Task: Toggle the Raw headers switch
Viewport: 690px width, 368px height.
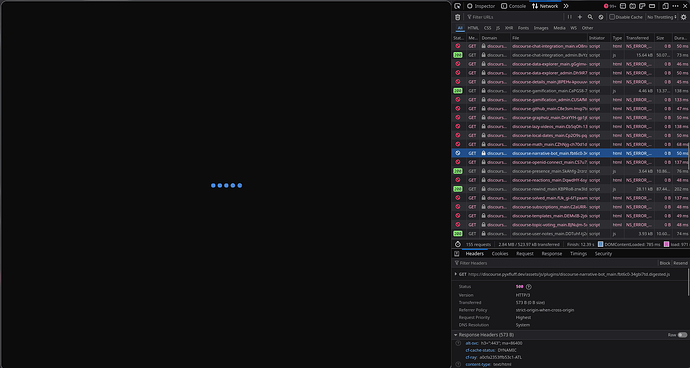Action: tap(682, 335)
